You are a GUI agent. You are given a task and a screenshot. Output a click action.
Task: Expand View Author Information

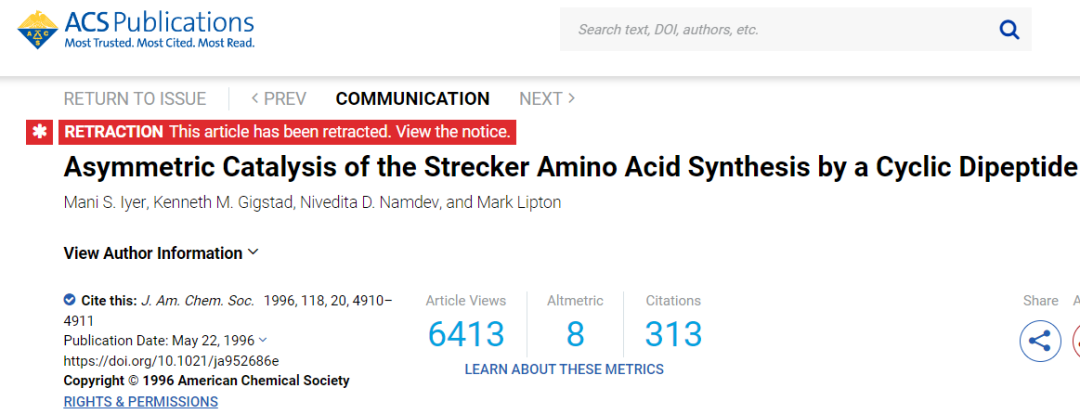point(161,253)
